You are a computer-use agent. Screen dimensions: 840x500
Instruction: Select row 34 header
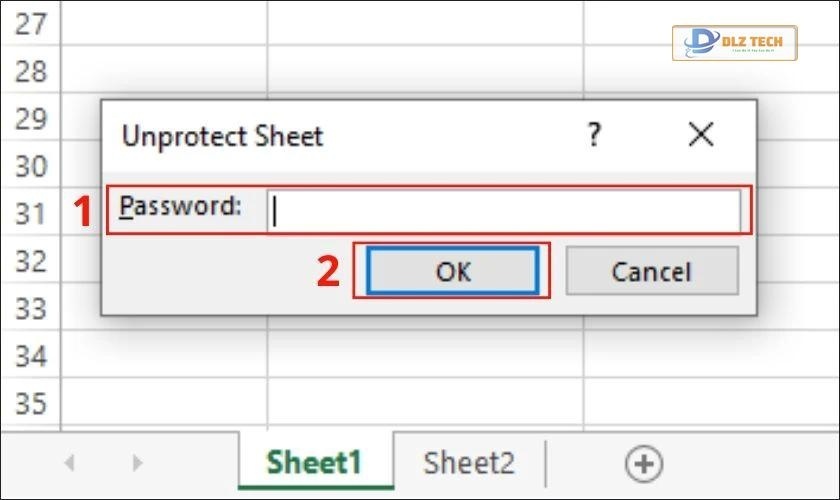[31, 355]
